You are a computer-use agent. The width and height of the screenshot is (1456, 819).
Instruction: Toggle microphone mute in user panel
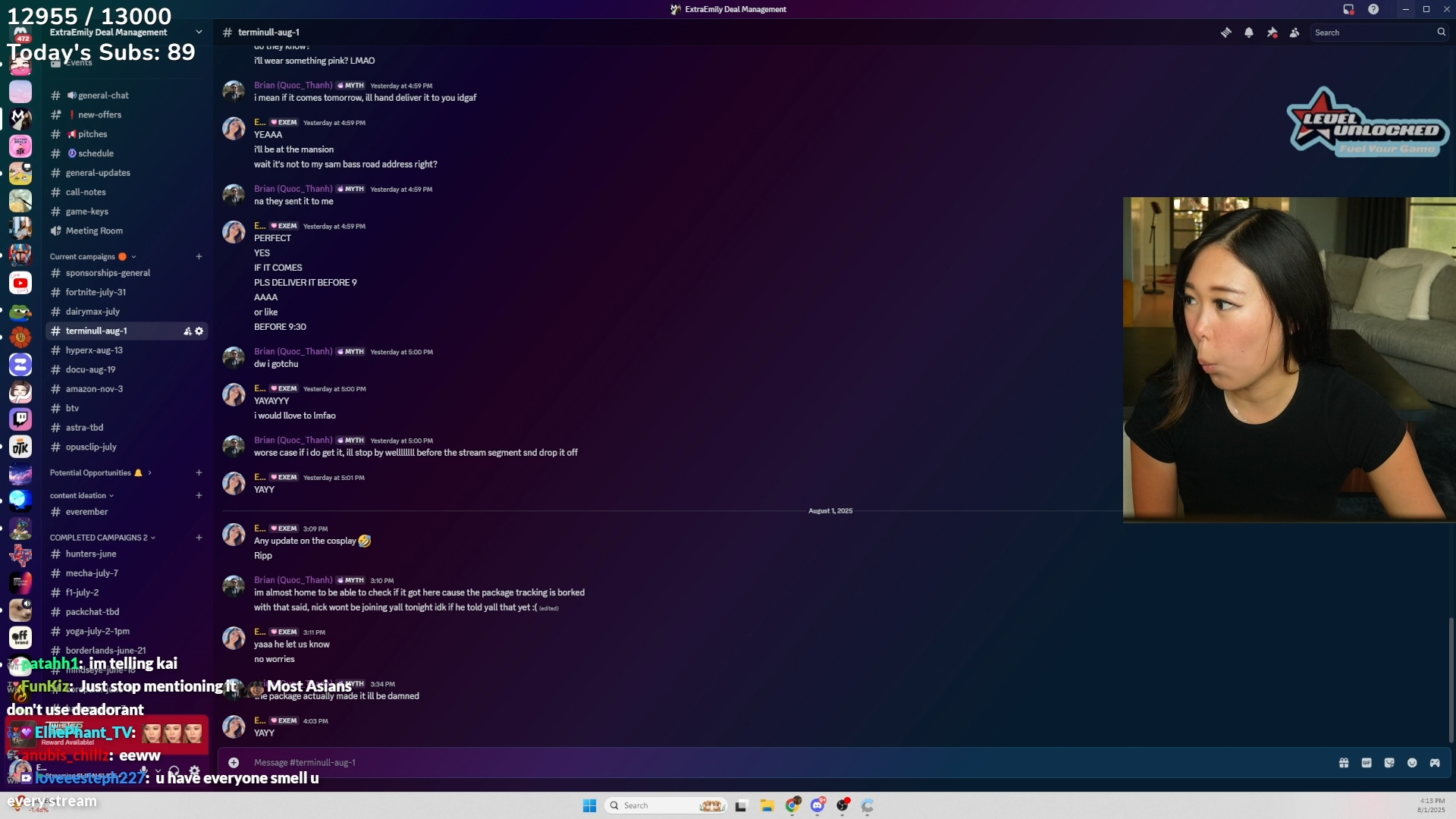143,771
